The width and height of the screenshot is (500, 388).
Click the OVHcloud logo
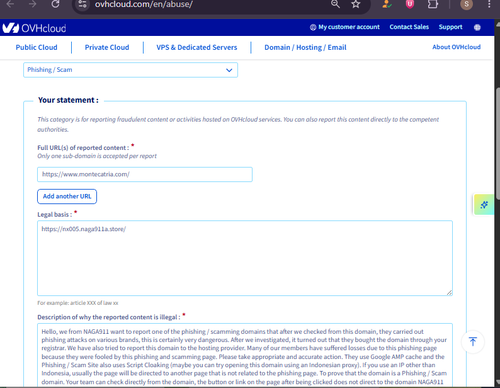click(x=34, y=28)
